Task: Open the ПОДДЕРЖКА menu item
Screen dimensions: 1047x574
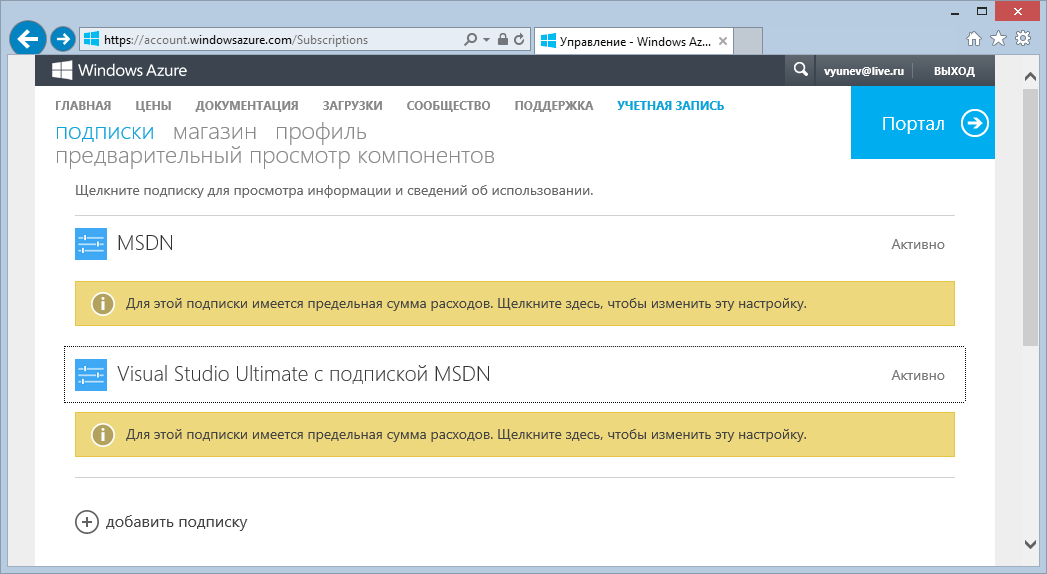Action: 554,105
